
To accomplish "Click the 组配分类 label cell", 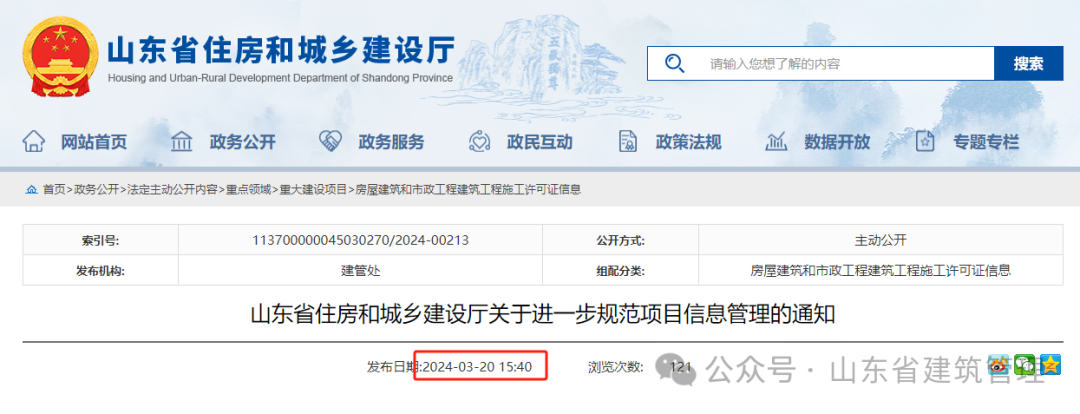I will [x=621, y=271].
